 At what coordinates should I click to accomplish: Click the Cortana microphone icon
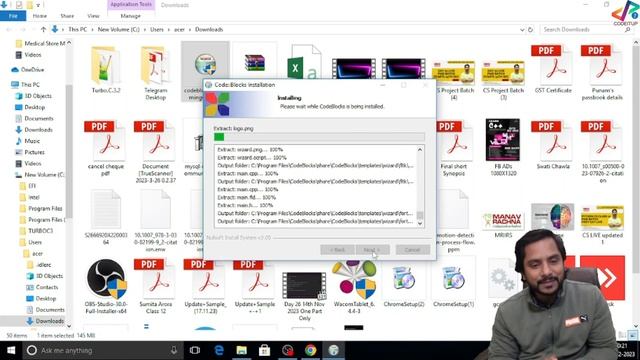(174, 350)
